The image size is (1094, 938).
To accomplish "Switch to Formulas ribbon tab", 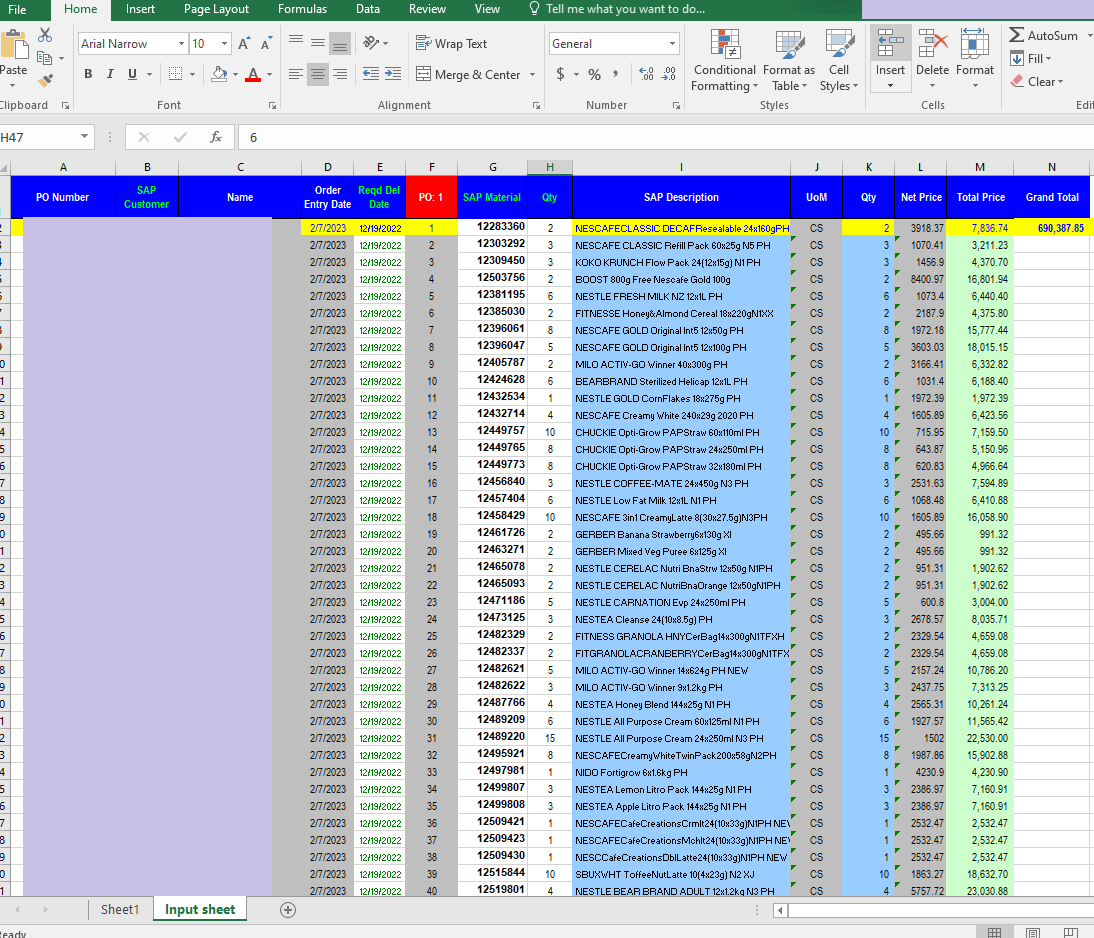I will tap(302, 9).
